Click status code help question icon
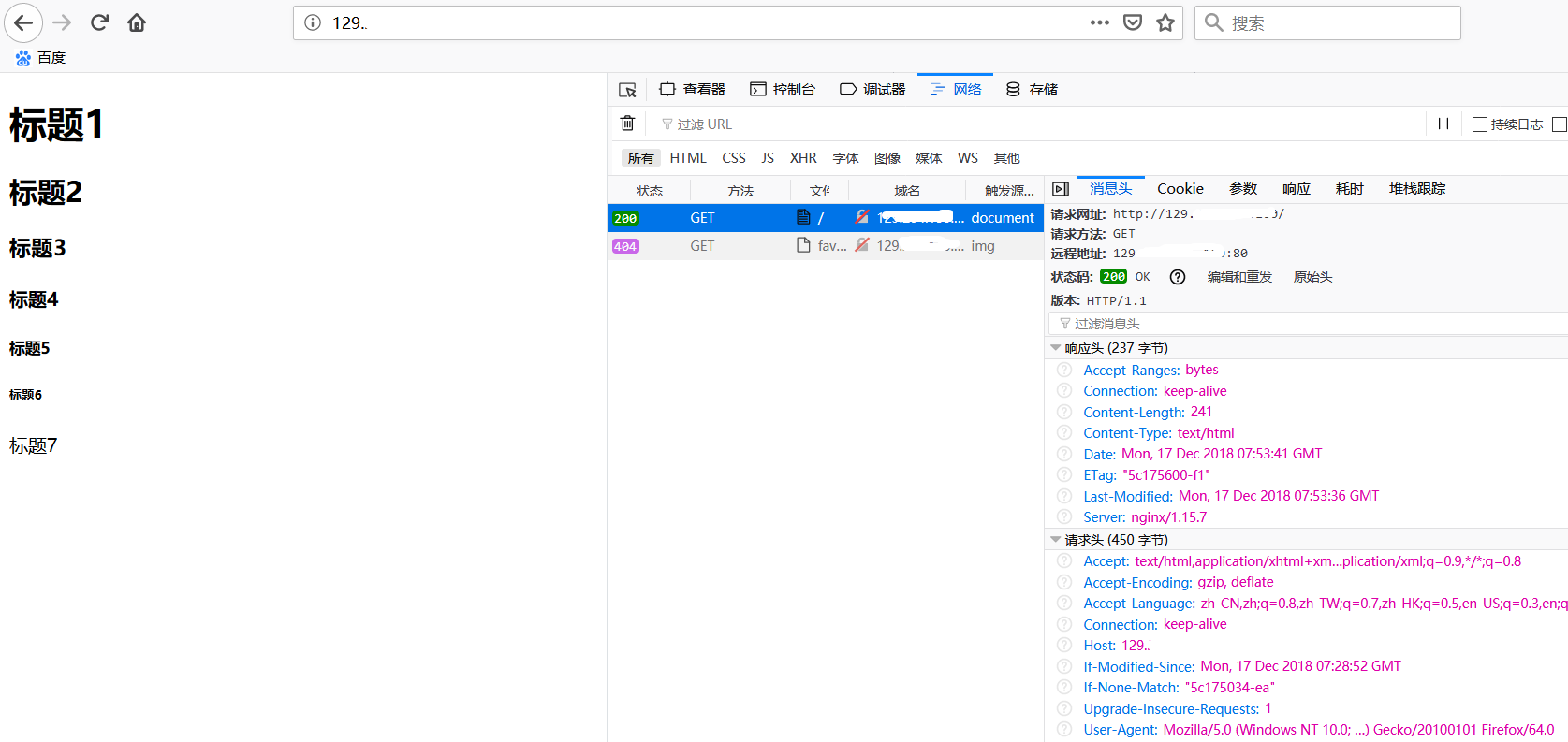Screen dimensions: 1568x742 [x=1178, y=277]
